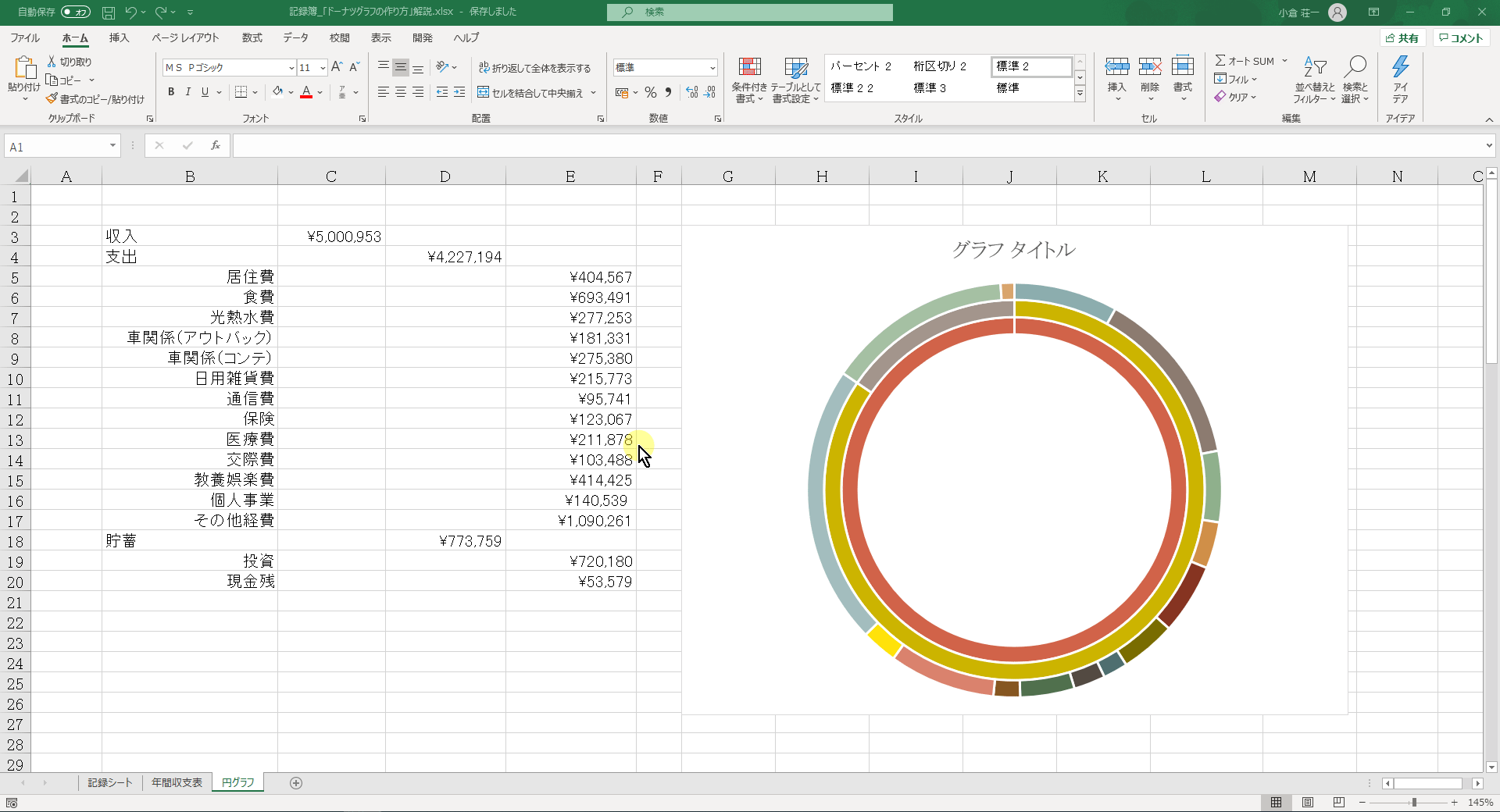Click the Redo icon
The width and height of the screenshot is (1500, 812).
pyautogui.click(x=161, y=12)
